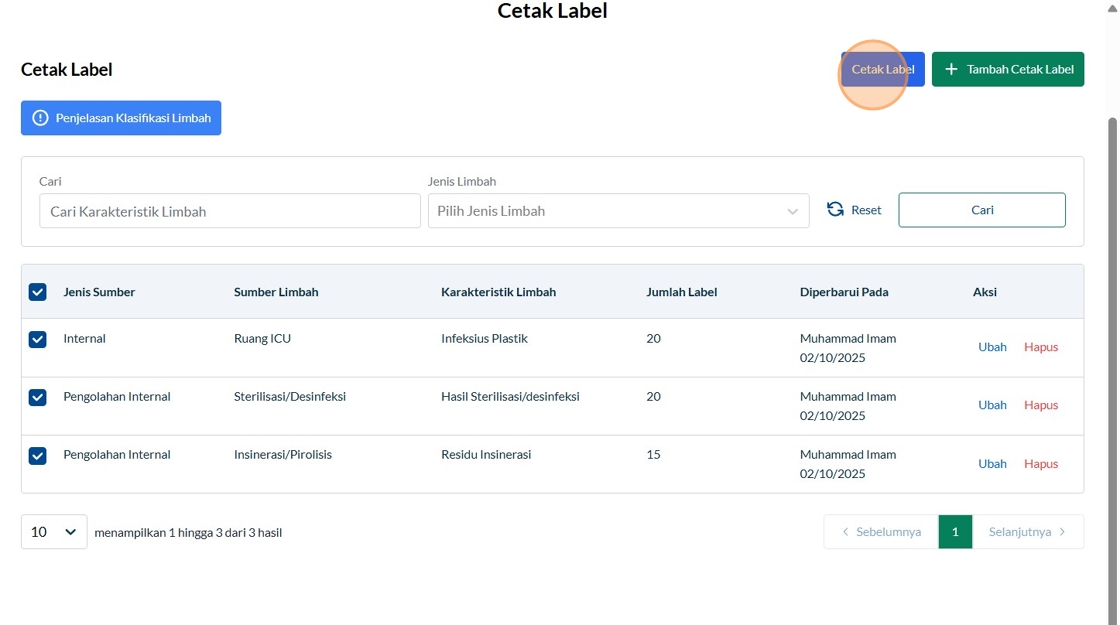Click the Sebelumnya left chevron icon

click(845, 532)
